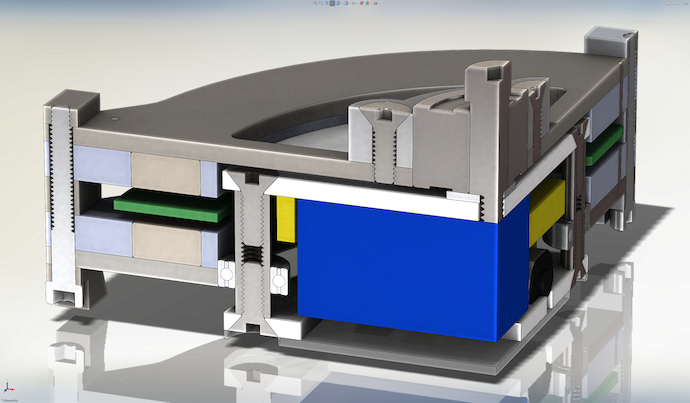Screen dimensions: 690x403
Task: Close the document window in top-right corner
Action: click(684, 4)
